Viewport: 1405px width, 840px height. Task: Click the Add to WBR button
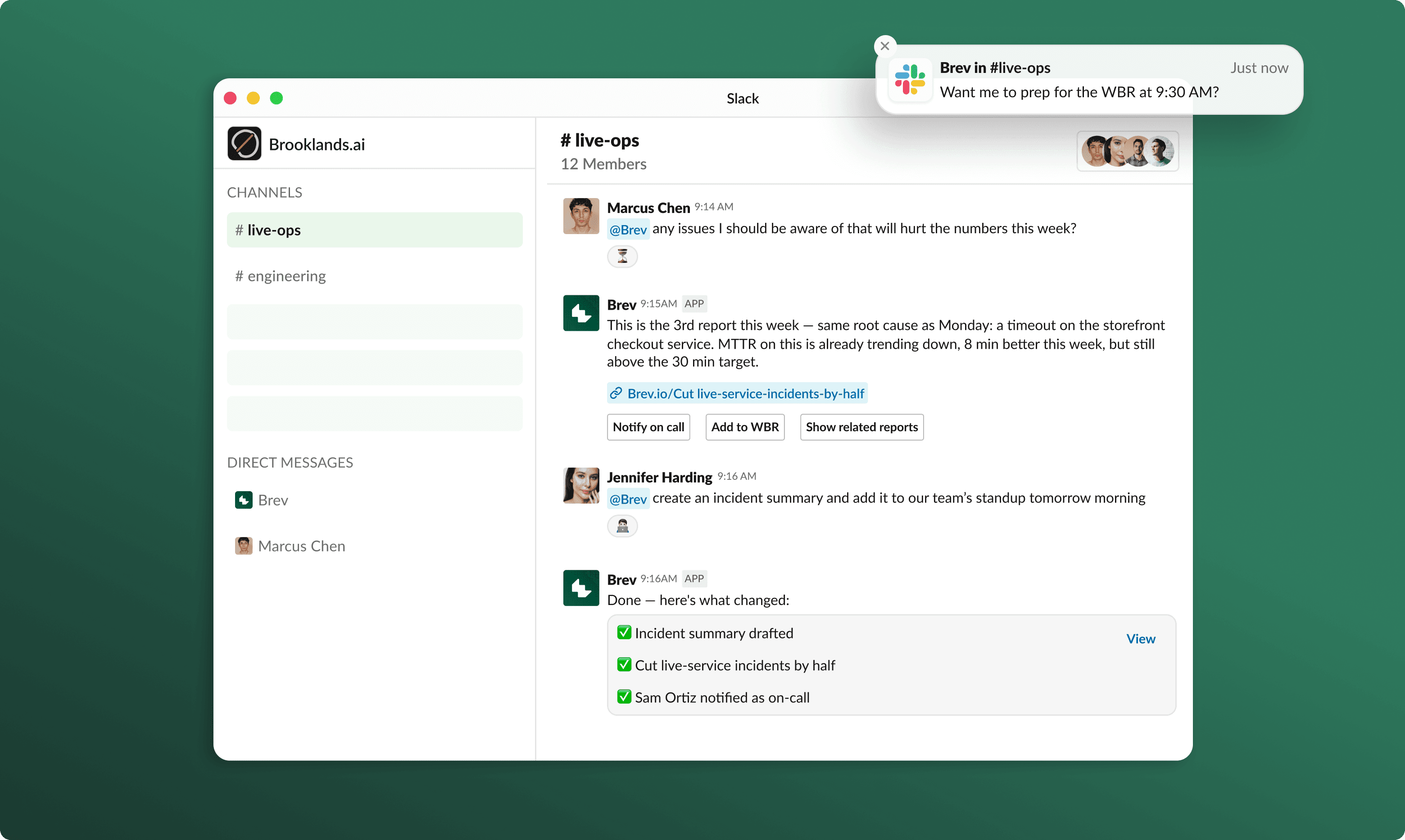[x=745, y=427]
